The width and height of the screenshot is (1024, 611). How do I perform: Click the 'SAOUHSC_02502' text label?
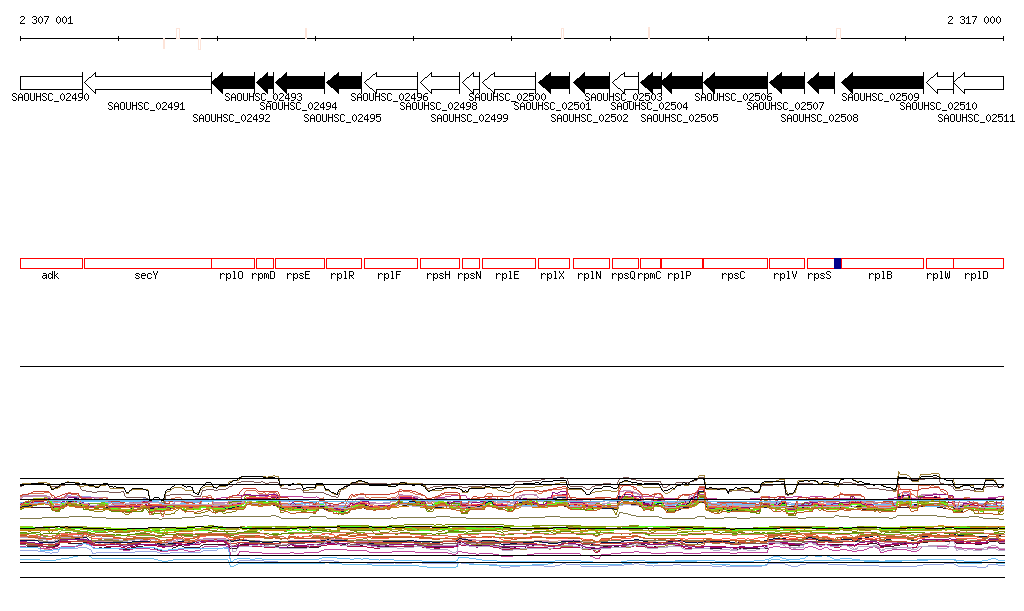point(589,118)
